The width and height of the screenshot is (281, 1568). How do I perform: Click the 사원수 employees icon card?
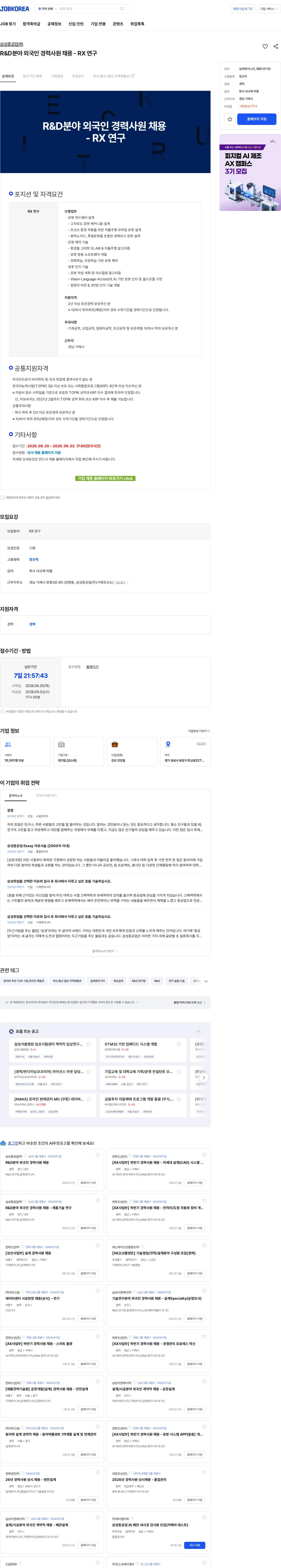pos(25,752)
